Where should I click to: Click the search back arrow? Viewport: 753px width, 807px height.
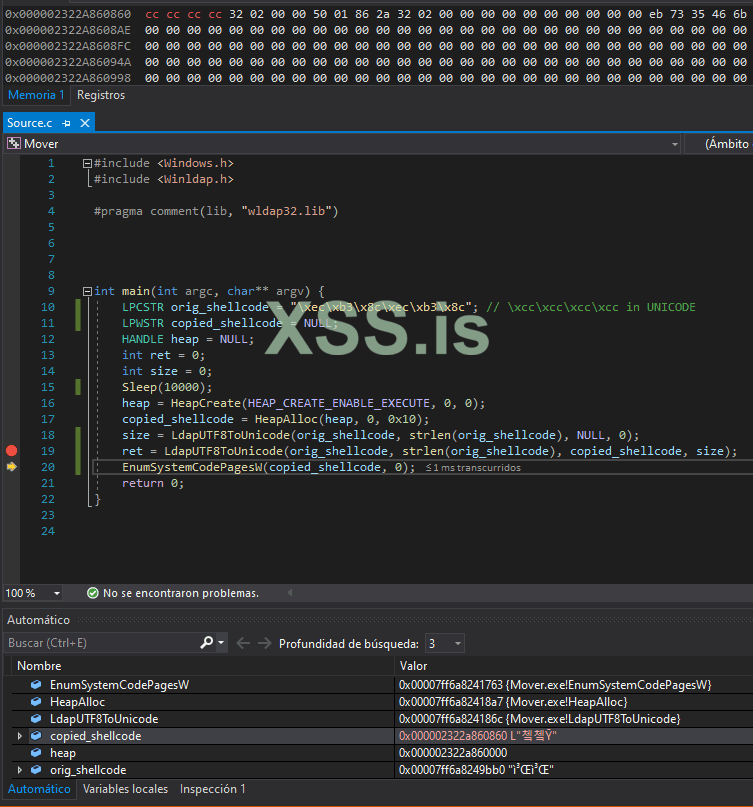coord(243,643)
